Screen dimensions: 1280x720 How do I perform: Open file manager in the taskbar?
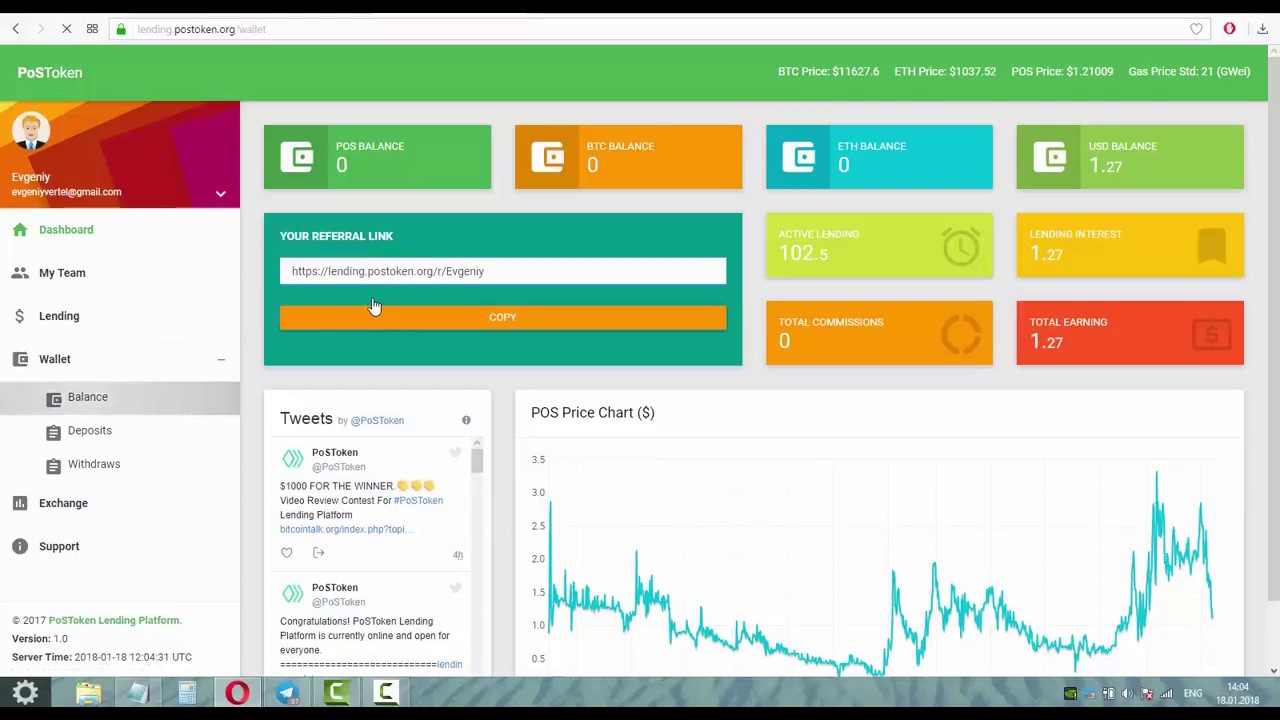click(x=88, y=693)
